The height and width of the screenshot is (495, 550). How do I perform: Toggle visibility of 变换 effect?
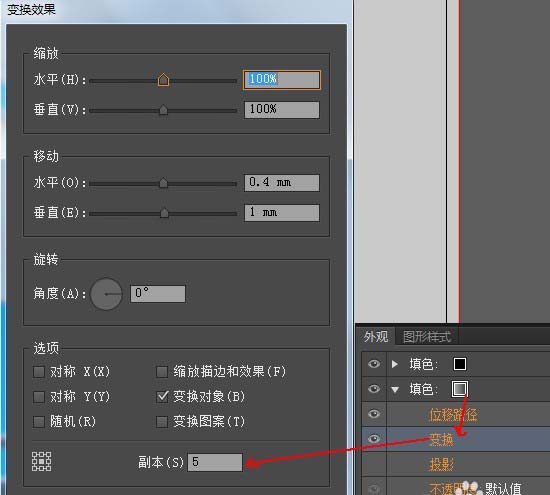coord(374,439)
